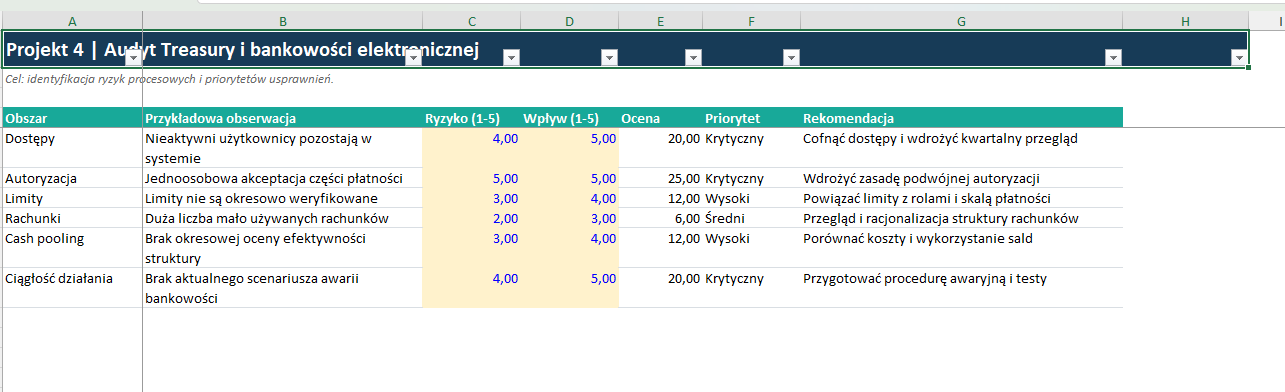Select the Ryzyko value 5,00 for Autoryzacja

[472, 178]
